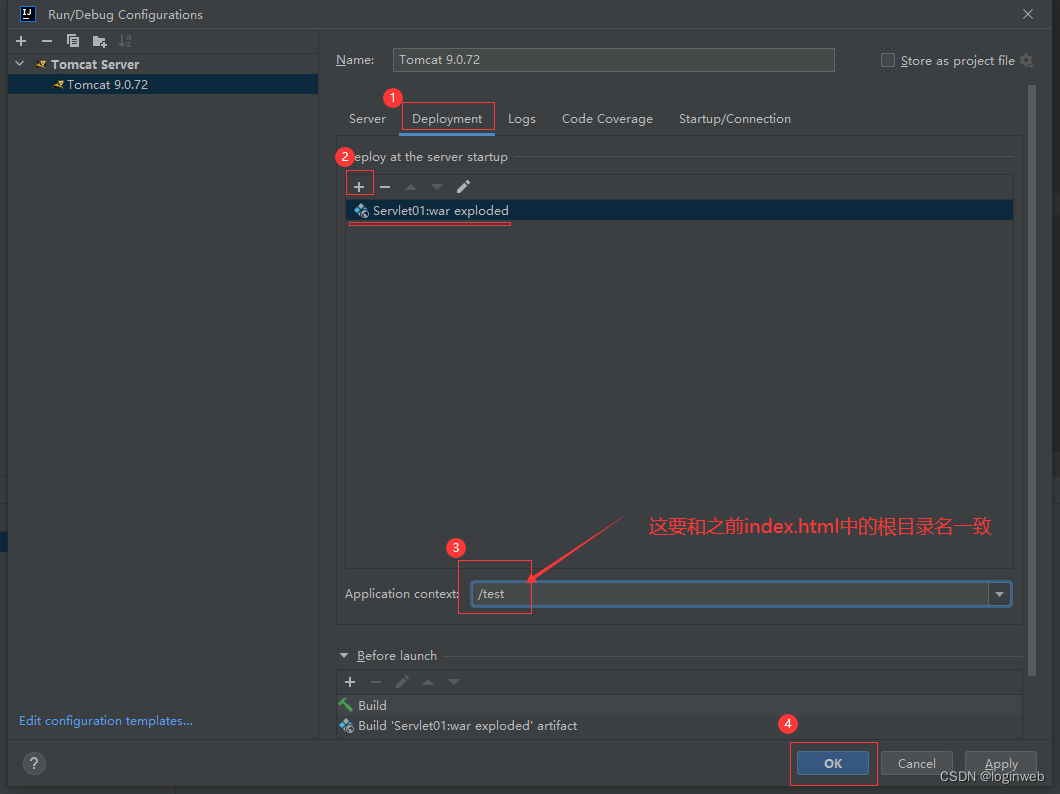The height and width of the screenshot is (794, 1060).
Task: Select Build 'Servlet01:war exploded' artifact row
Action: tap(679, 725)
